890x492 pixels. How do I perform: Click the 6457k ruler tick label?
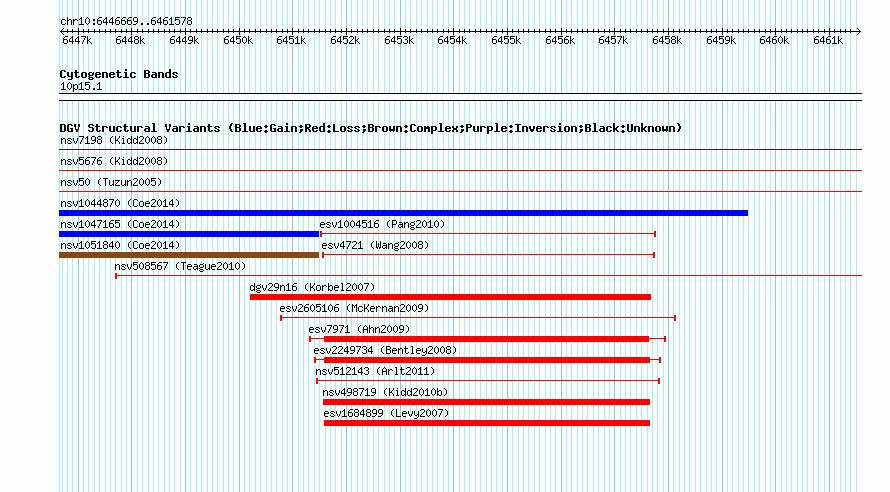click(613, 40)
